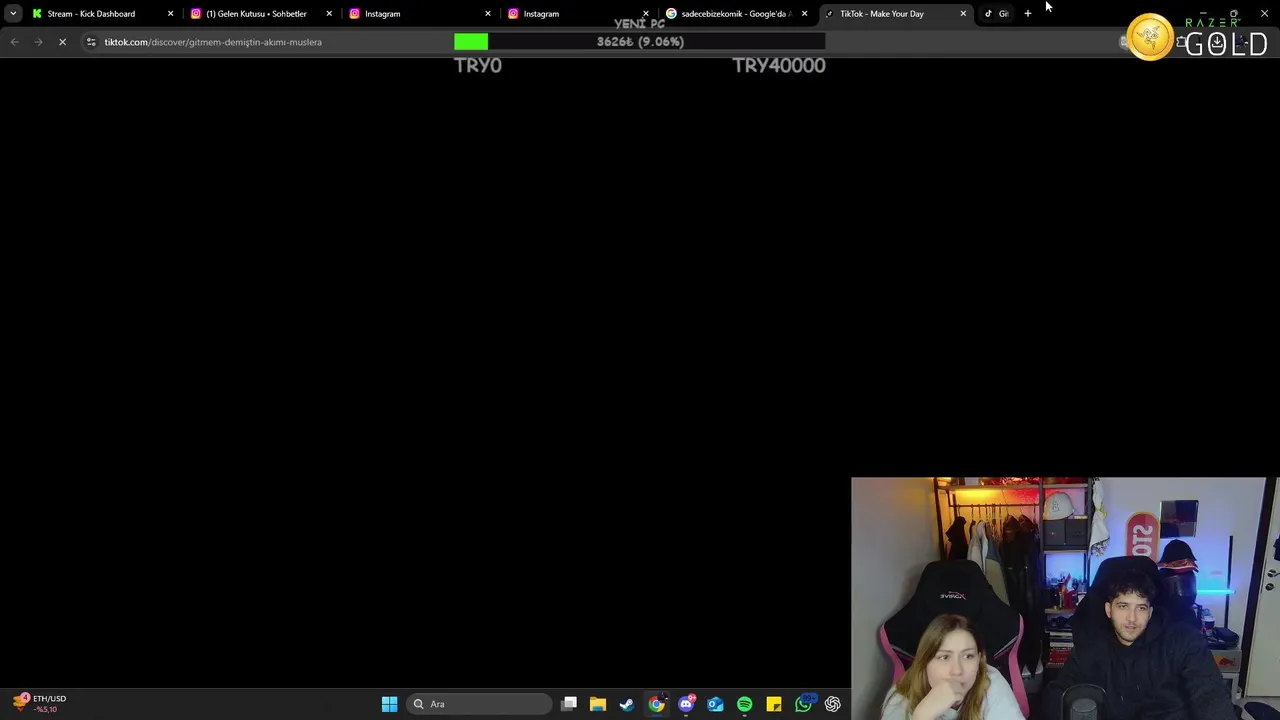Close the Stream - Kick Dashboard tab
The height and width of the screenshot is (720, 1280).
click(x=170, y=14)
